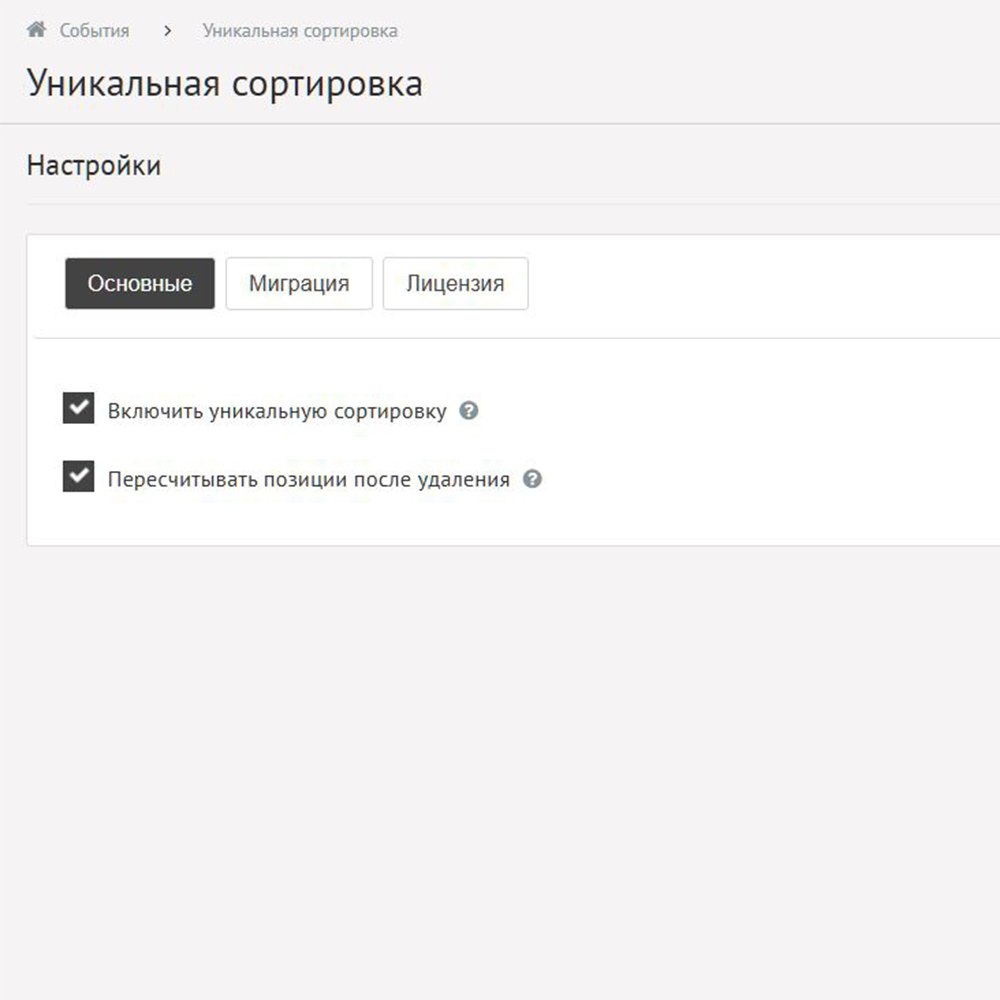Click the Уникальная сортировка breadcrumb item
1000x1000 pixels.
(300, 31)
